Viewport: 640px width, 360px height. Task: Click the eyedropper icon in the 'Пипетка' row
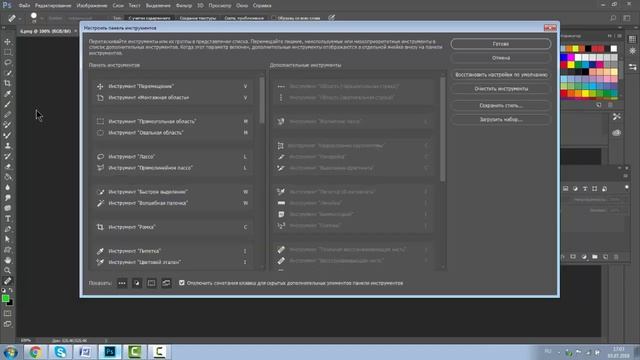coord(100,251)
